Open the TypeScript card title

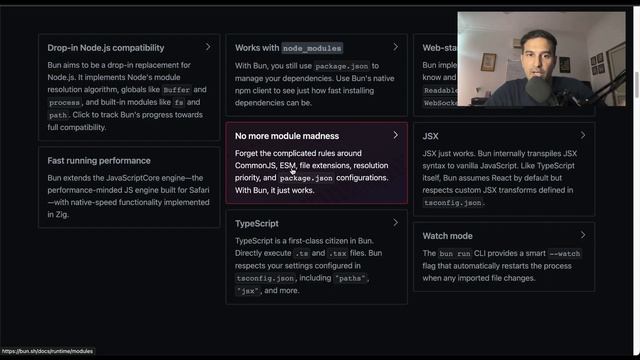point(257,224)
